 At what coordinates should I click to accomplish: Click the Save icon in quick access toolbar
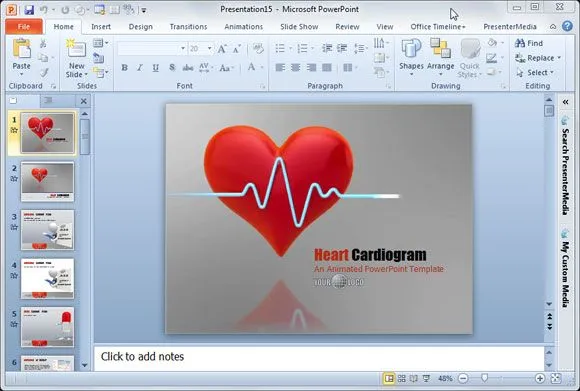coord(29,10)
